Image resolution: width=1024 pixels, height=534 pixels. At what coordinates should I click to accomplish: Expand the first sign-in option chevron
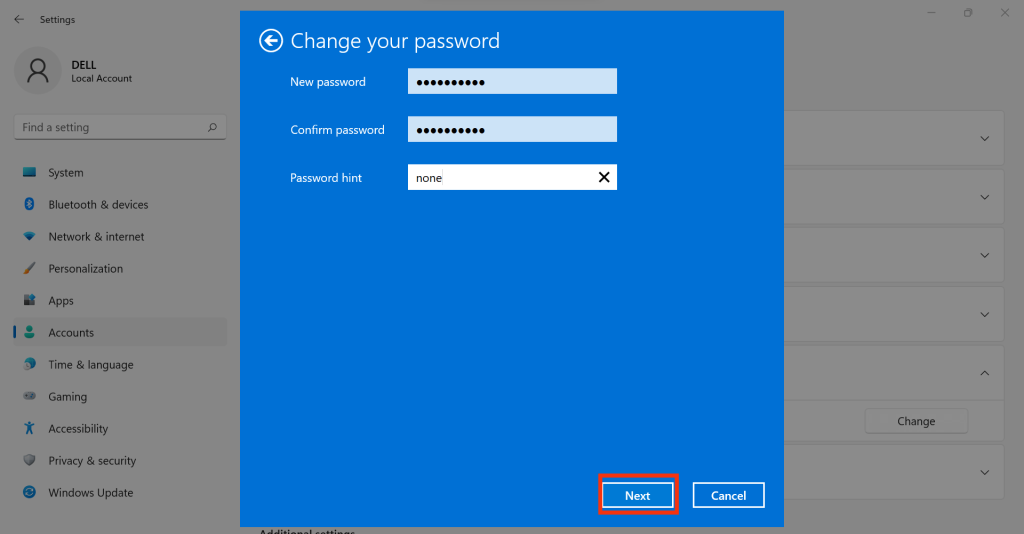click(984, 138)
